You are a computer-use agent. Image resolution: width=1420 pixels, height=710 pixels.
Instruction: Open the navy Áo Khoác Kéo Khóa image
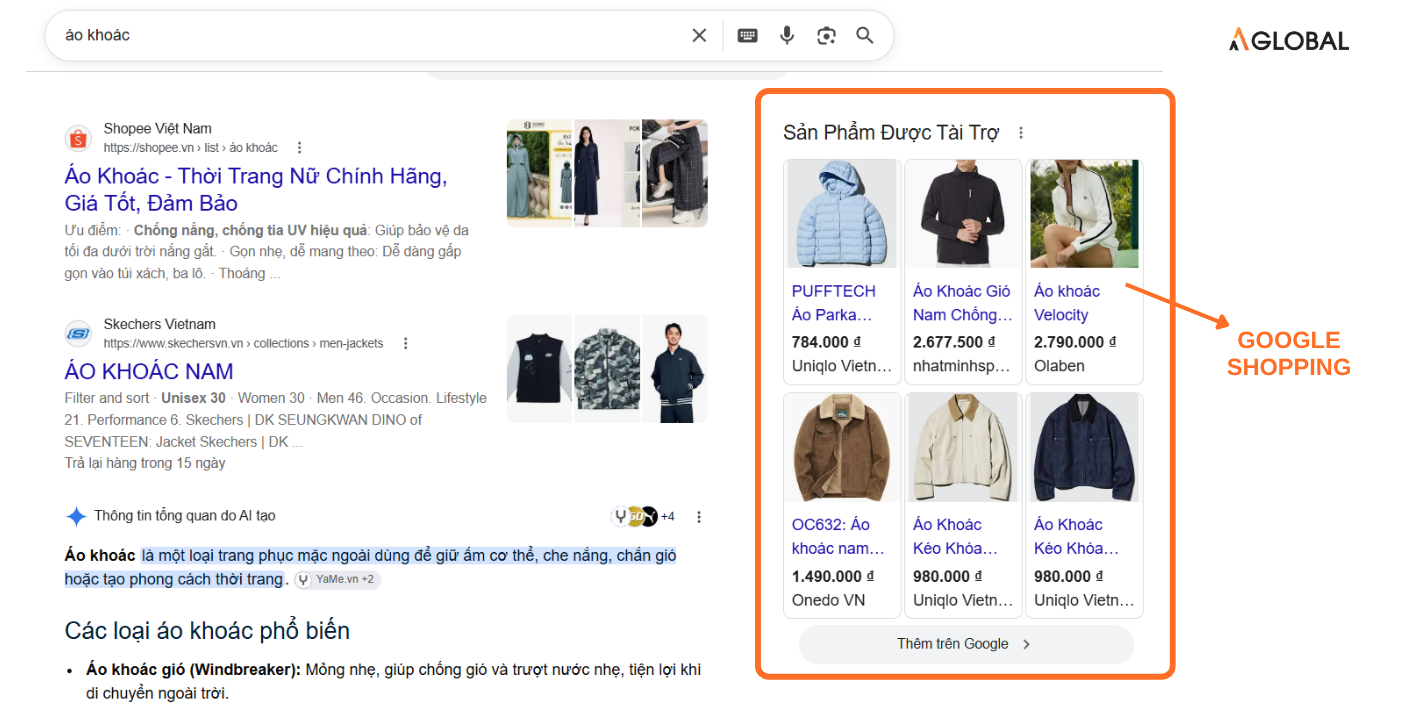pyautogui.click(x=1084, y=447)
